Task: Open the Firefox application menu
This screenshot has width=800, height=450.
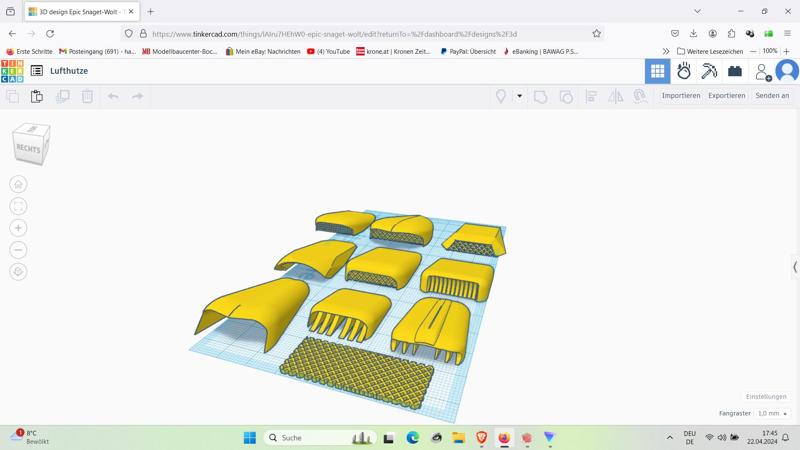Action: tap(787, 34)
